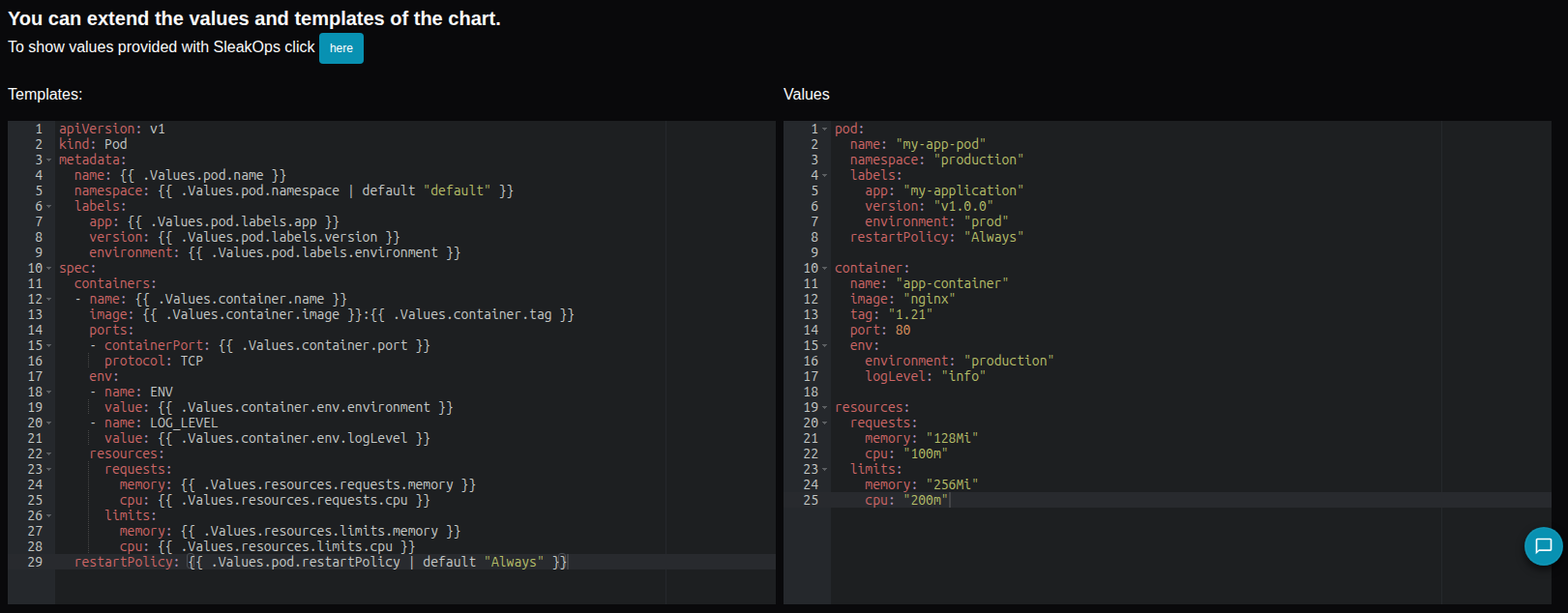Click tag "1.21" in Values editor
Image resolution: width=1568 pixels, height=613 pixels.
coord(891,314)
